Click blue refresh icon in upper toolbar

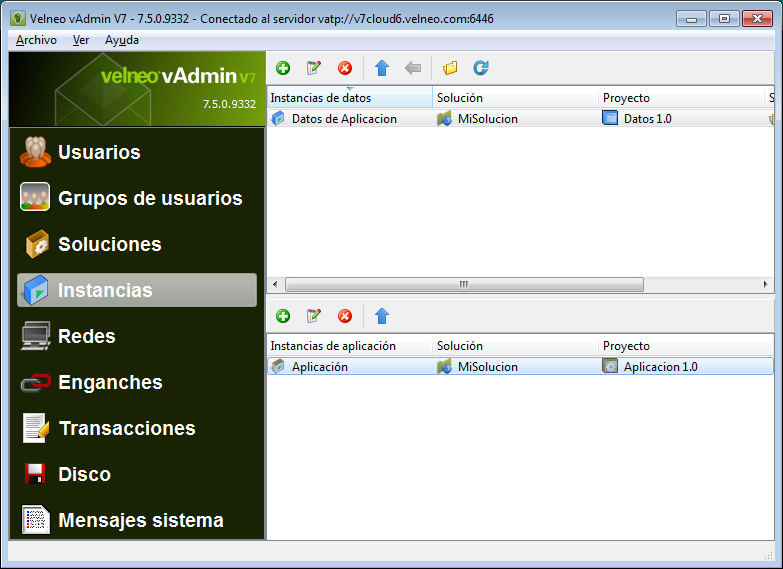coord(481,68)
